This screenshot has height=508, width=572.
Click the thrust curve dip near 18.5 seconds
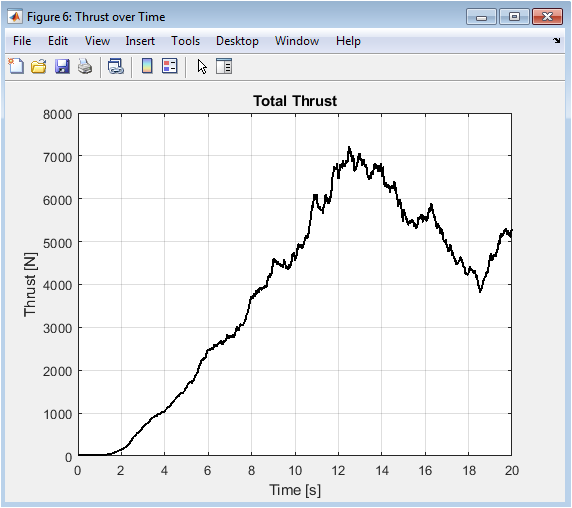pyautogui.click(x=480, y=291)
